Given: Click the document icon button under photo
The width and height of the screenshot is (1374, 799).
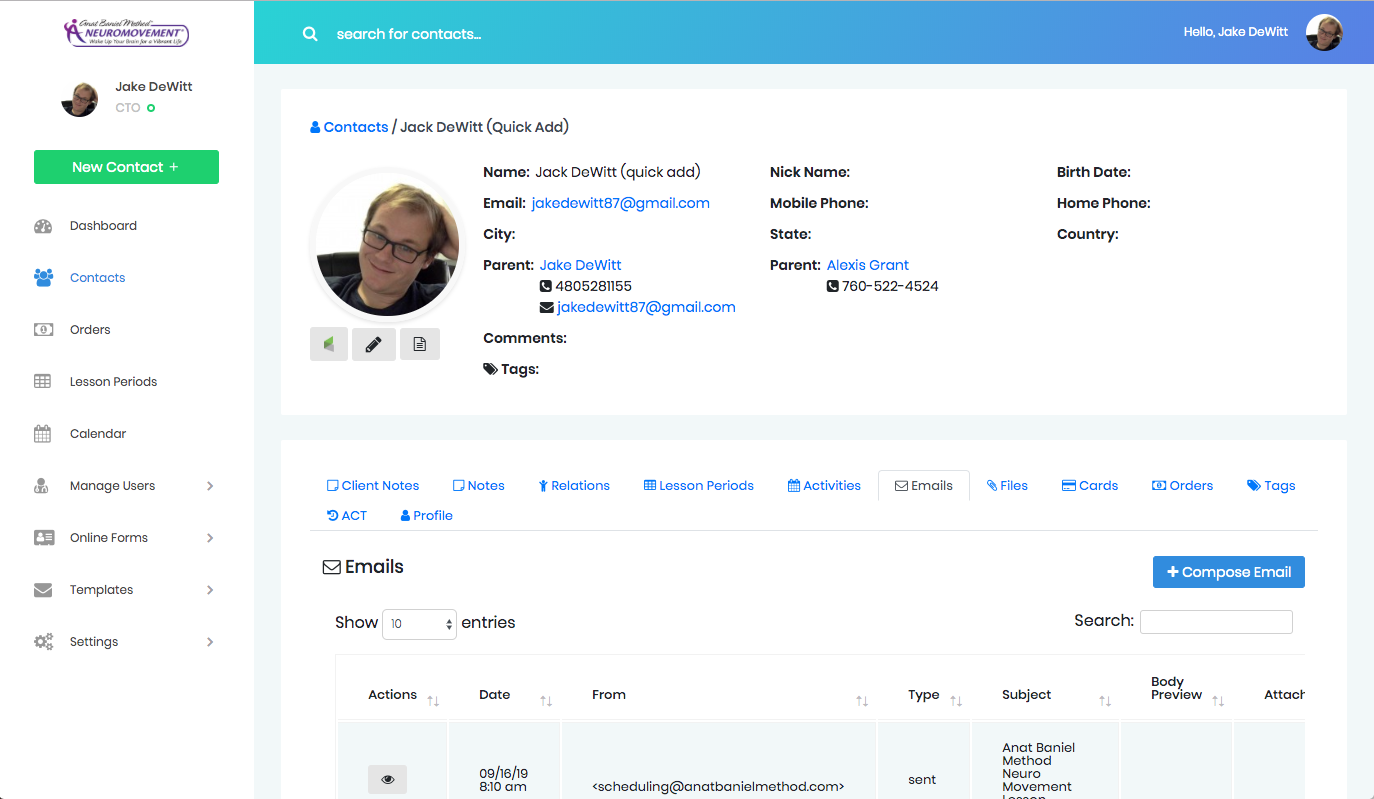Looking at the screenshot, I should [x=420, y=344].
